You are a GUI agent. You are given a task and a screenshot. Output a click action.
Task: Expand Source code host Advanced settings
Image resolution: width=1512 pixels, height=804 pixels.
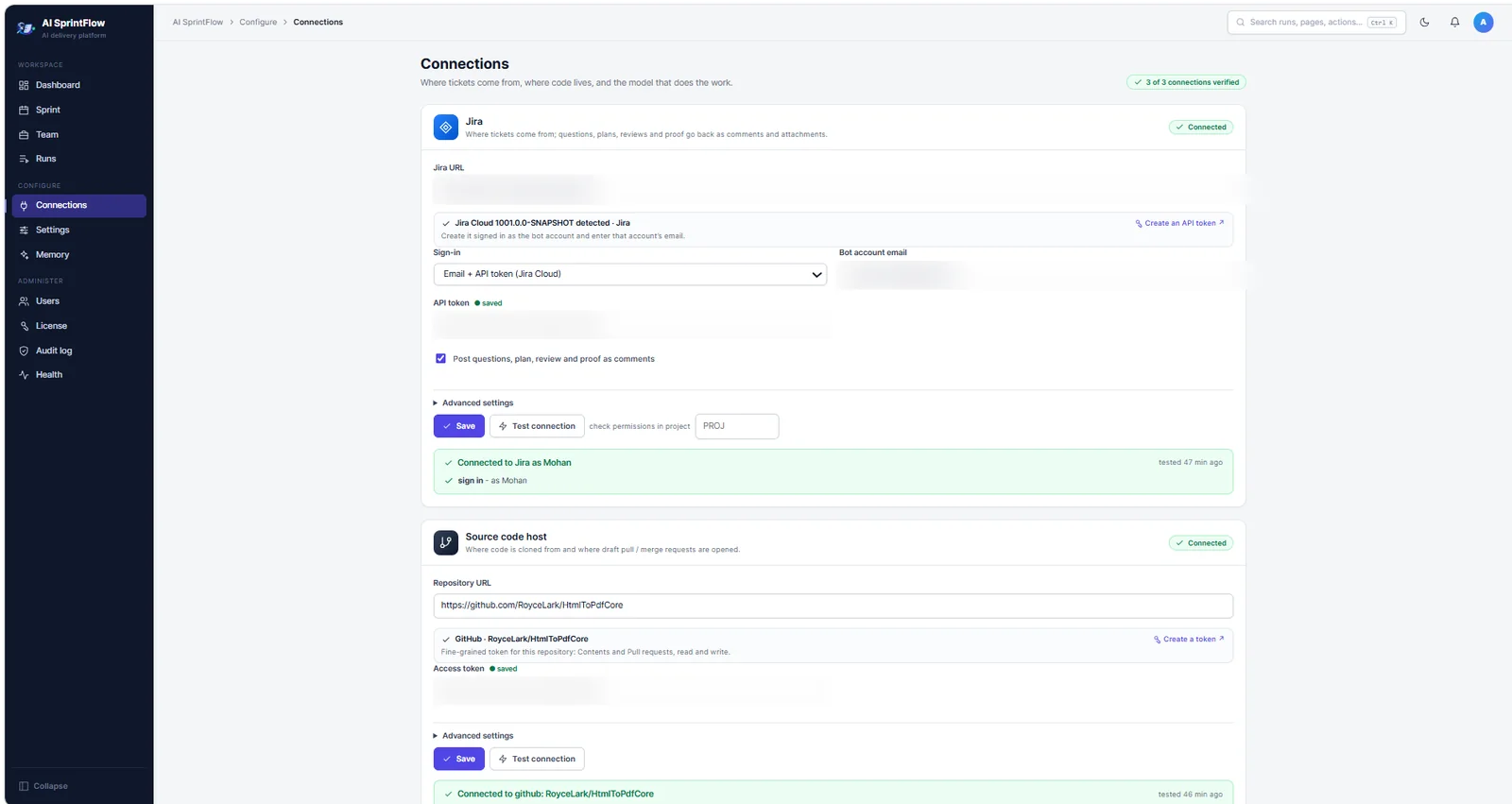click(x=473, y=736)
